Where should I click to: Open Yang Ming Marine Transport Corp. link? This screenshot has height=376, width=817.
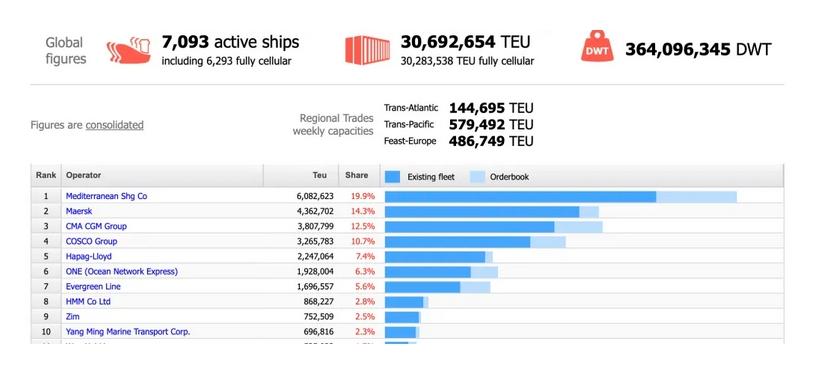tap(128, 332)
